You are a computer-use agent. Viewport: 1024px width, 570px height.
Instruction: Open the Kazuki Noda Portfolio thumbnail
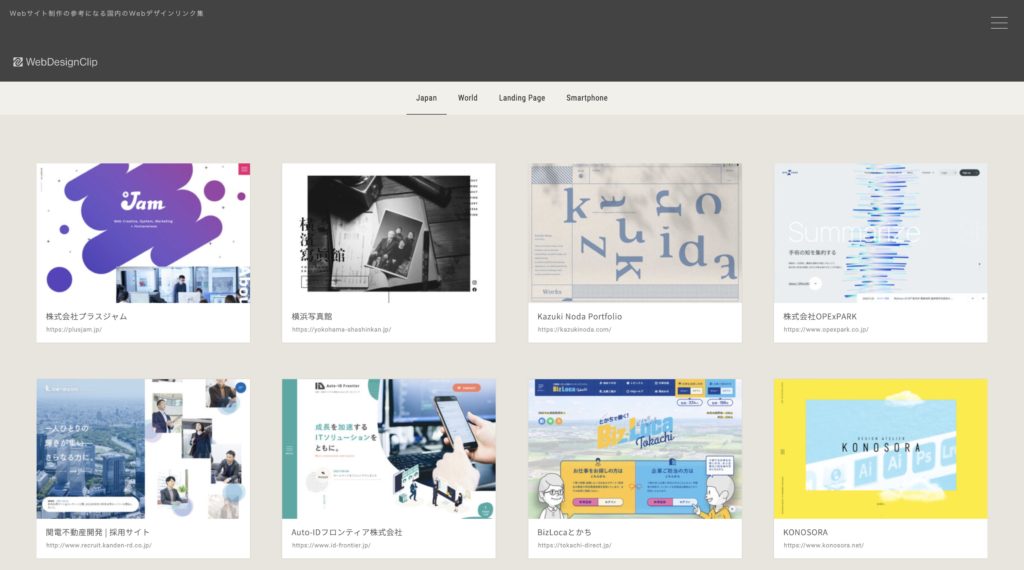coord(635,232)
